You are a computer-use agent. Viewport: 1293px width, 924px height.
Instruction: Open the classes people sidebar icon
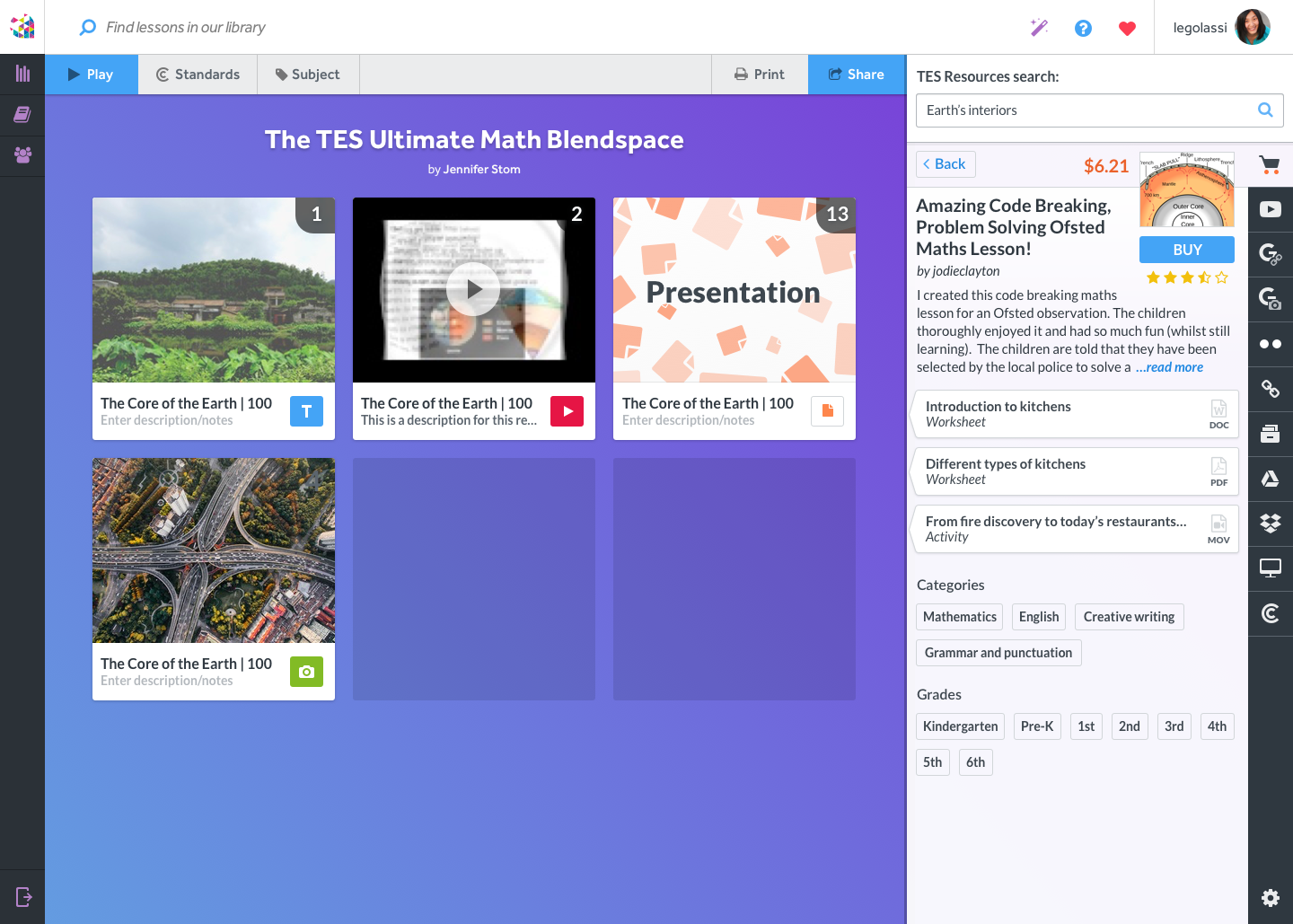tap(22, 154)
